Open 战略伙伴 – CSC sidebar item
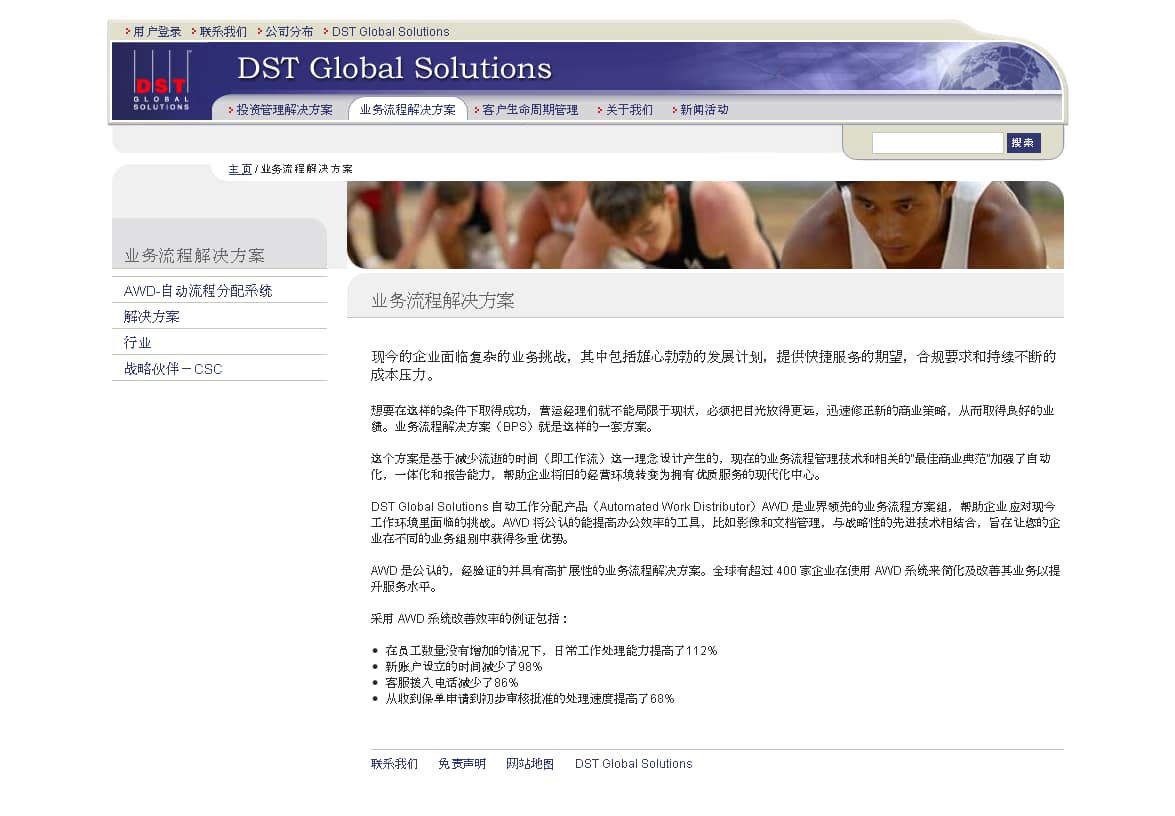 click(173, 369)
